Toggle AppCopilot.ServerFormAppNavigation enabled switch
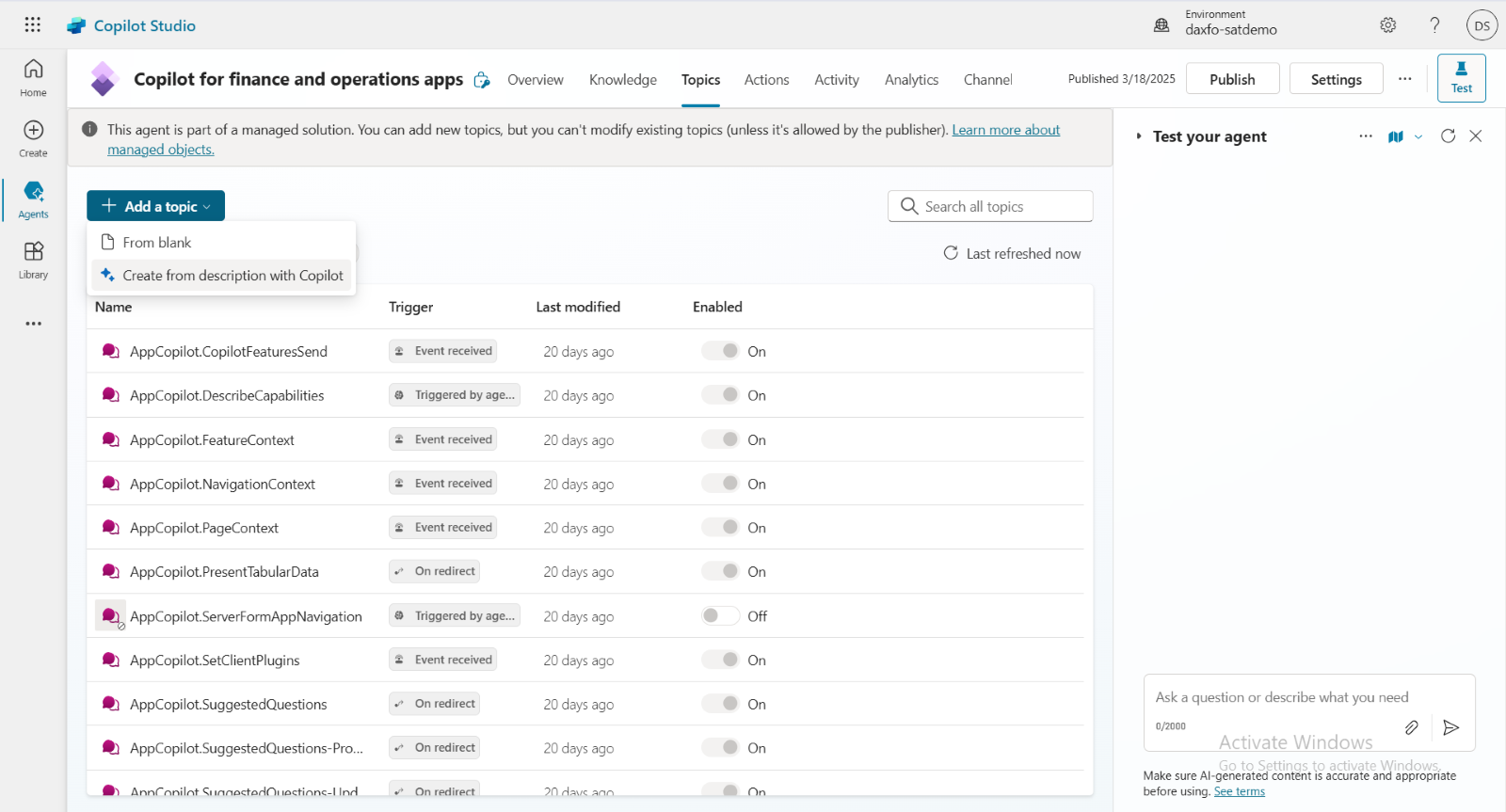 [x=720, y=616]
